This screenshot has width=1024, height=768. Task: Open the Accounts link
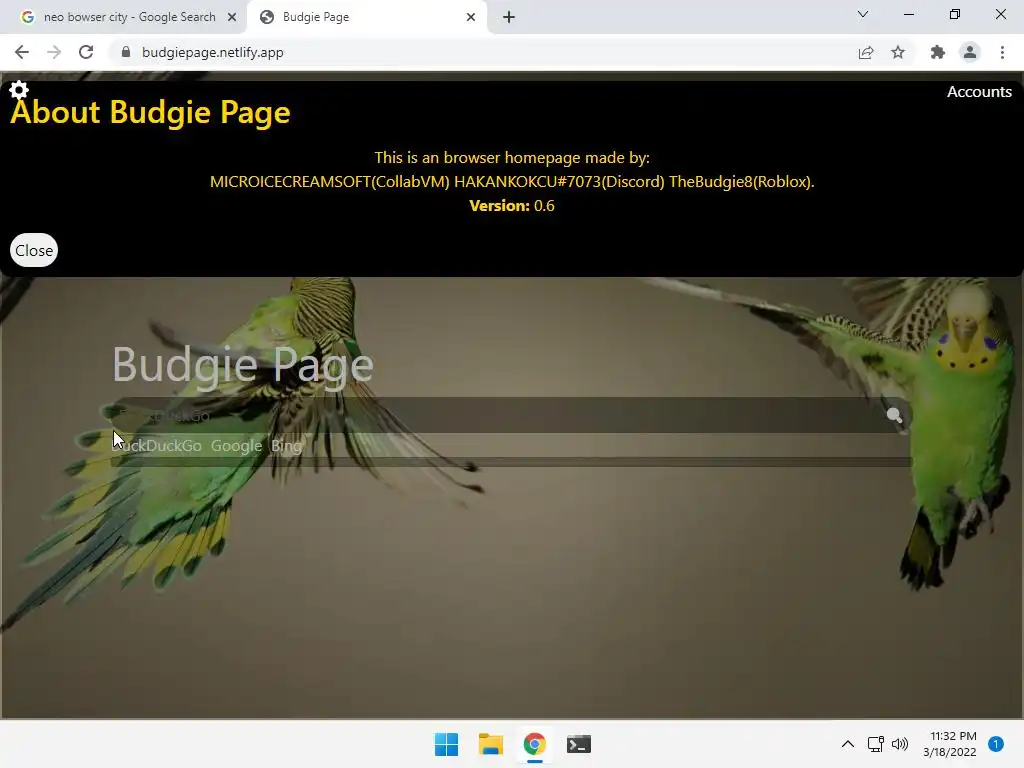click(x=979, y=92)
